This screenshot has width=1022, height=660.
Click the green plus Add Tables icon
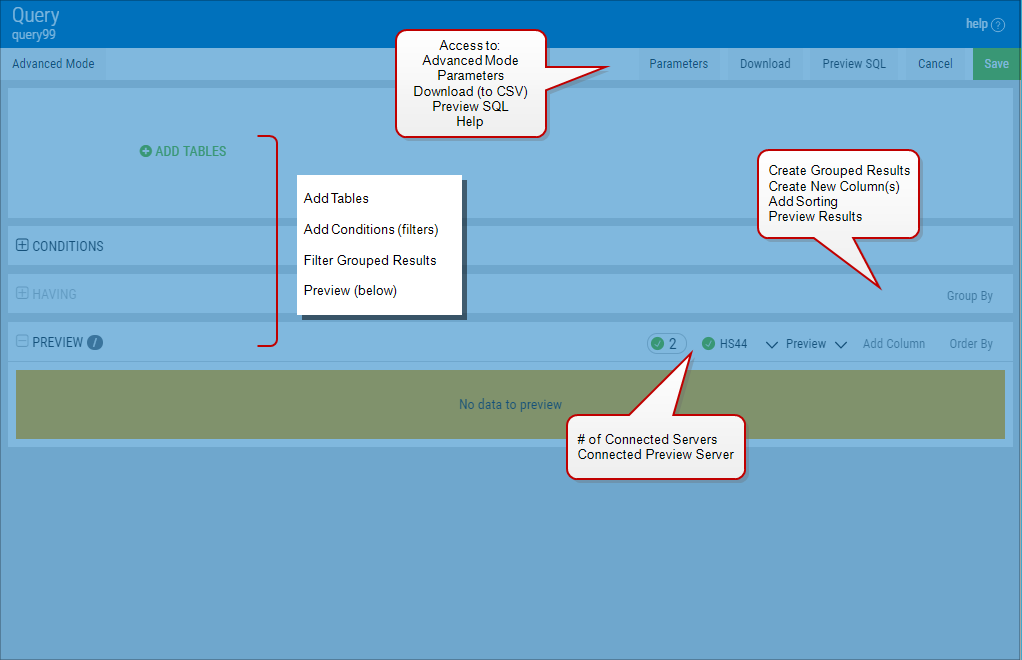pyautogui.click(x=146, y=152)
